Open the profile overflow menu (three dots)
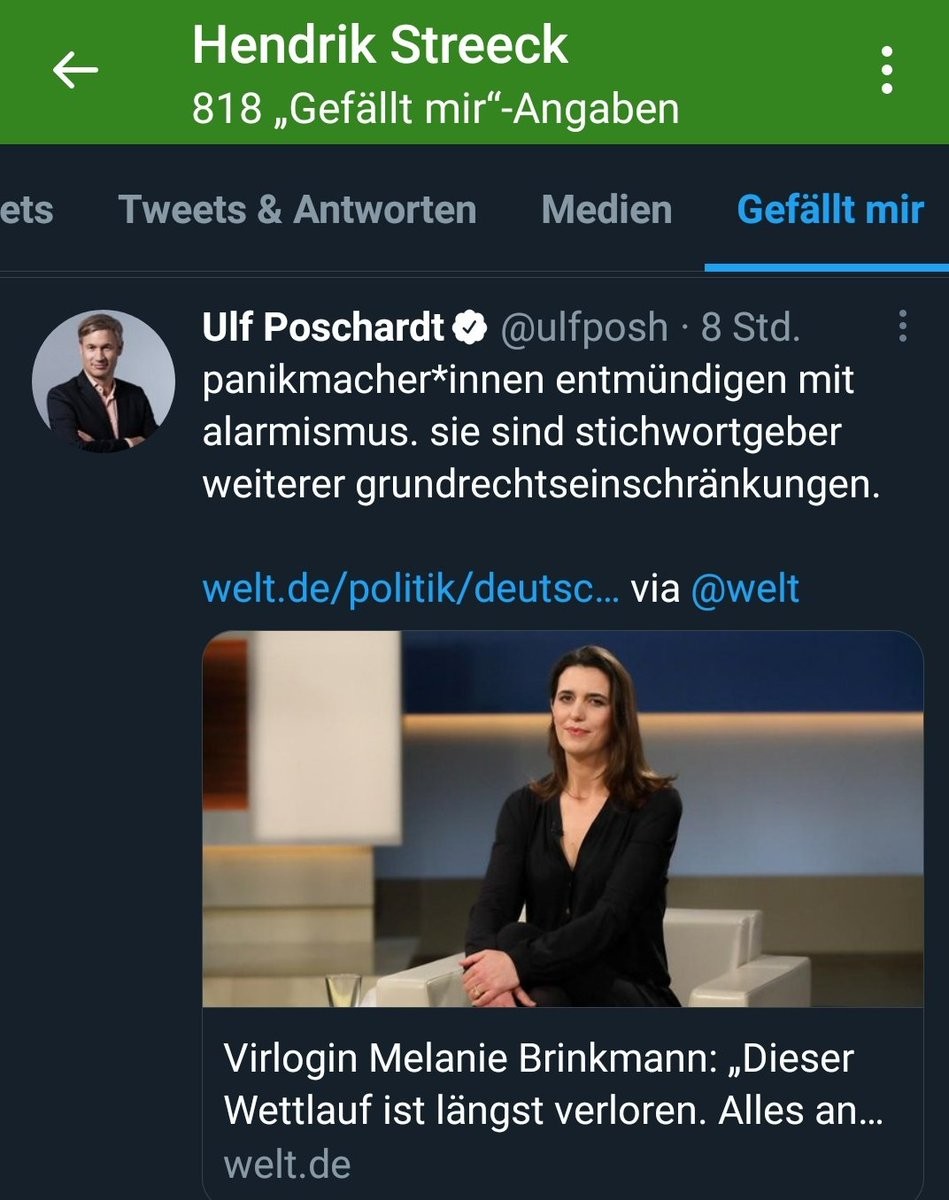This screenshot has height=1200, width=949. click(x=886, y=70)
